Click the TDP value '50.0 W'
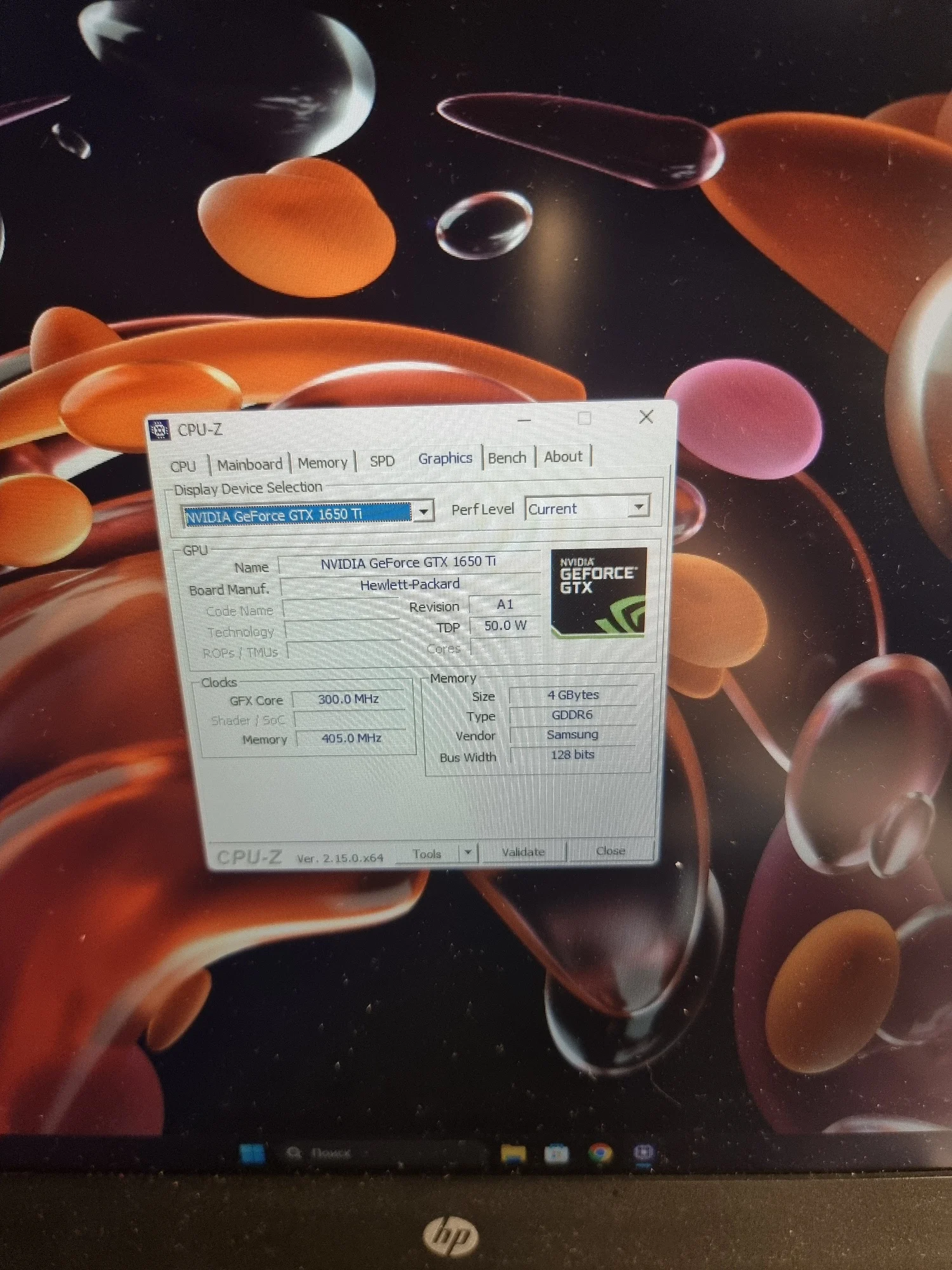The image size is (952, 1270). click(x=505, y=625)
